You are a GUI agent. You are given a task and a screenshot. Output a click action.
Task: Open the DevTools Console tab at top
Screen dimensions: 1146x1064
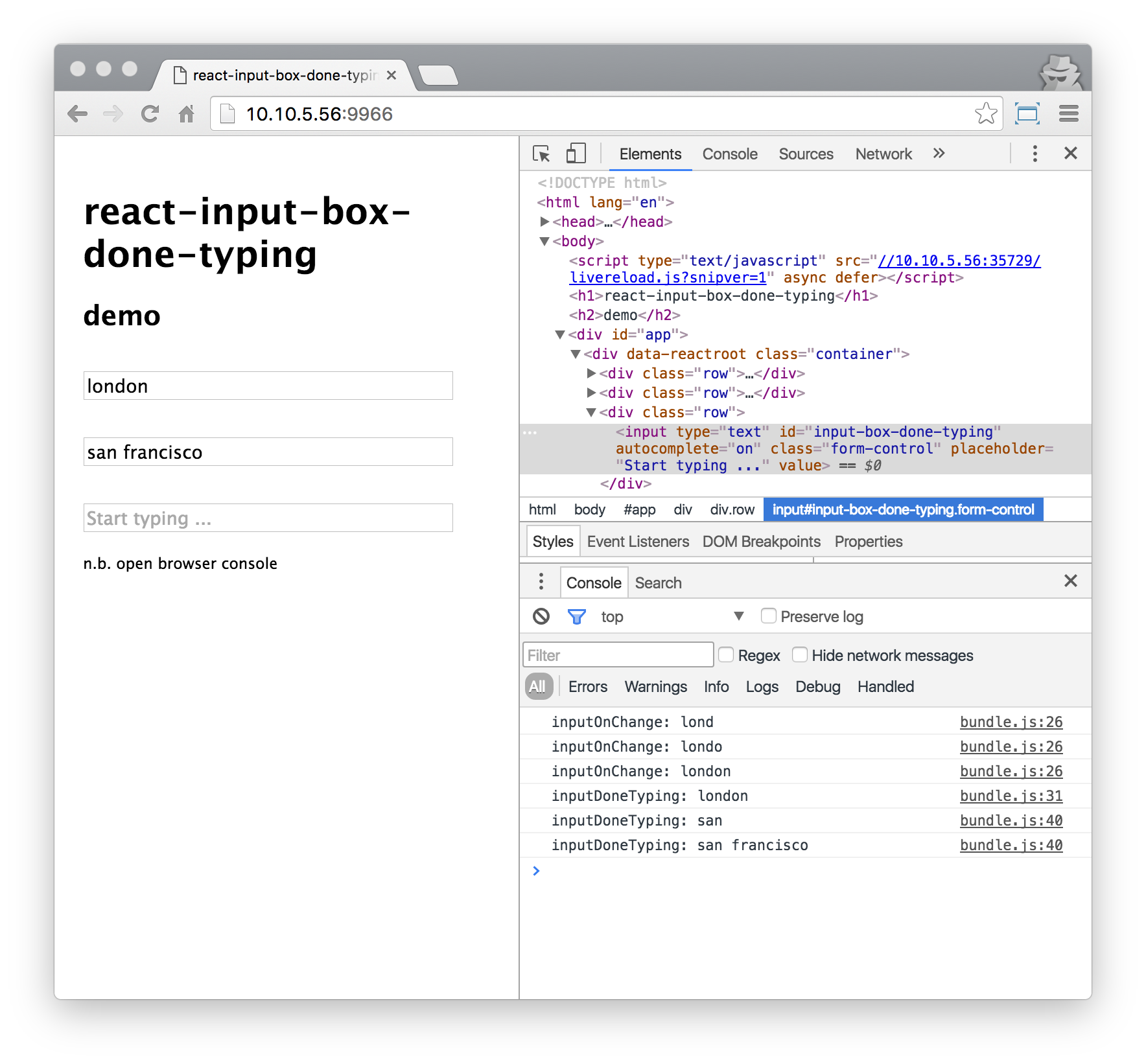(730, 154)
